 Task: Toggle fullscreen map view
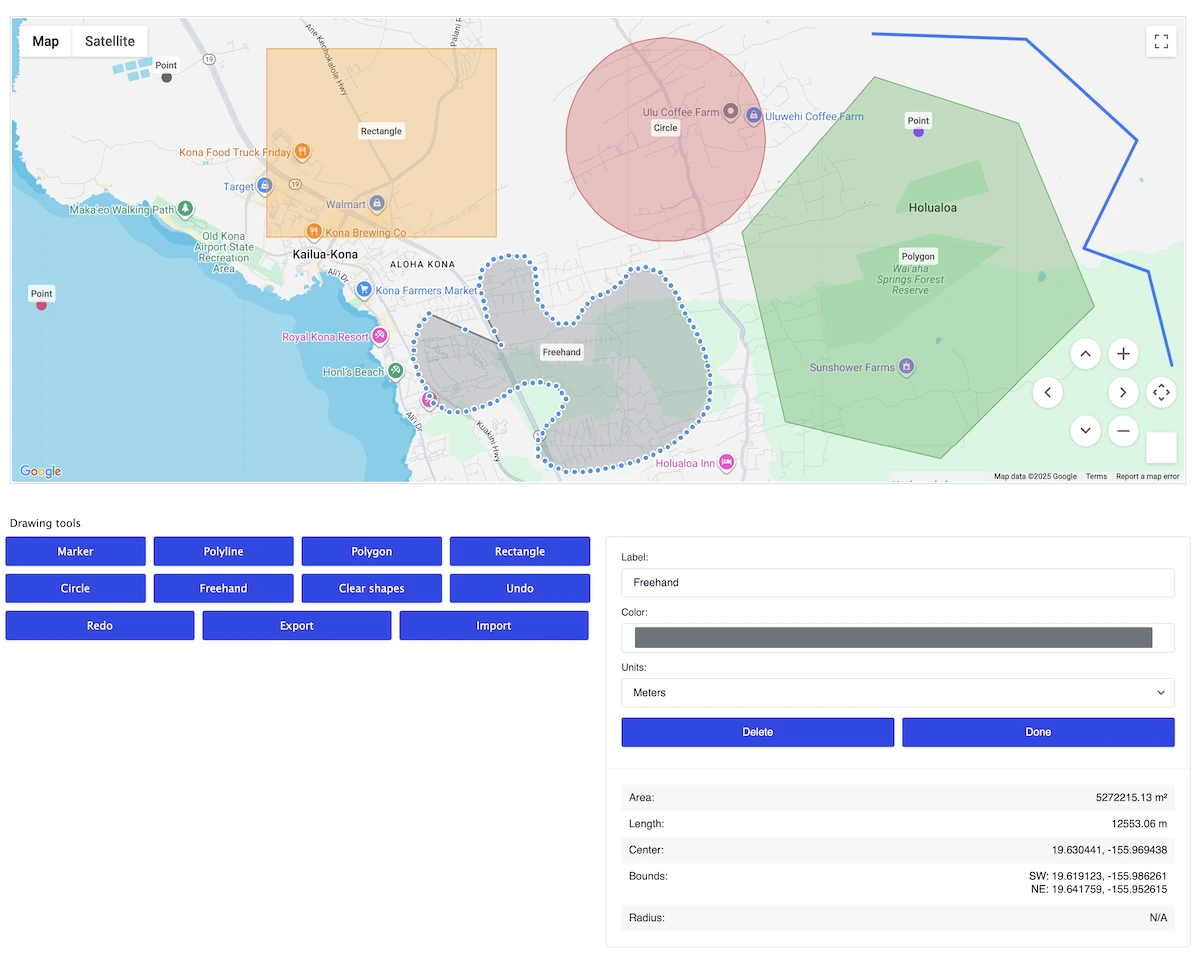pos(1161,42)
